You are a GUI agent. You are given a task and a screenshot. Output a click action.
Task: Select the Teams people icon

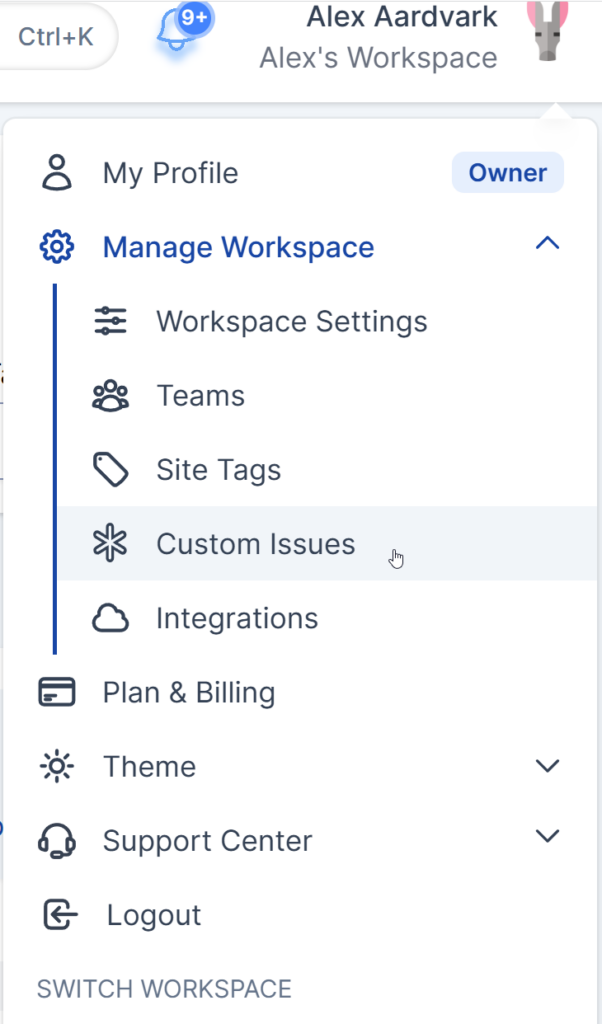pos(110,395)
